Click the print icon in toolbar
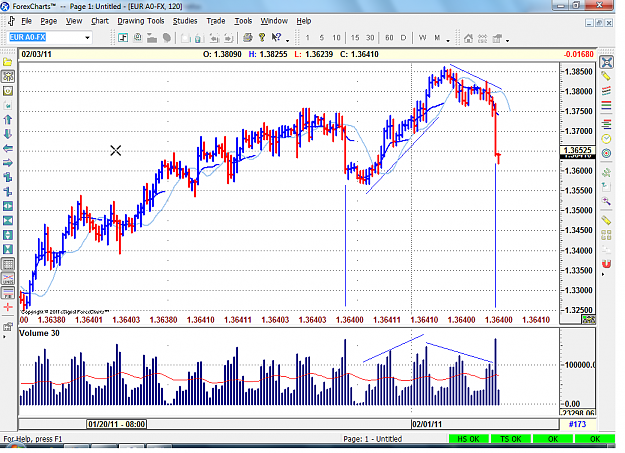Screen dimensions: 625x453 pyautogui.click(x=248, y=38)
